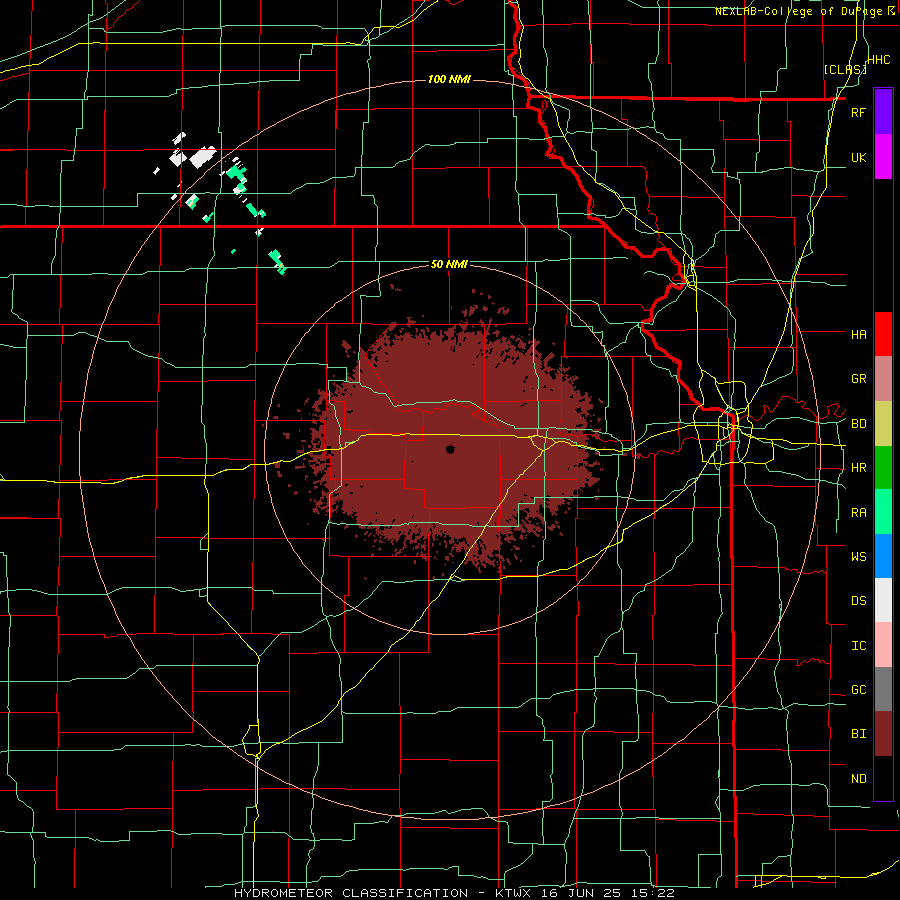Click the BD legend label
900x900 pixels.
[x=858, y=424]
